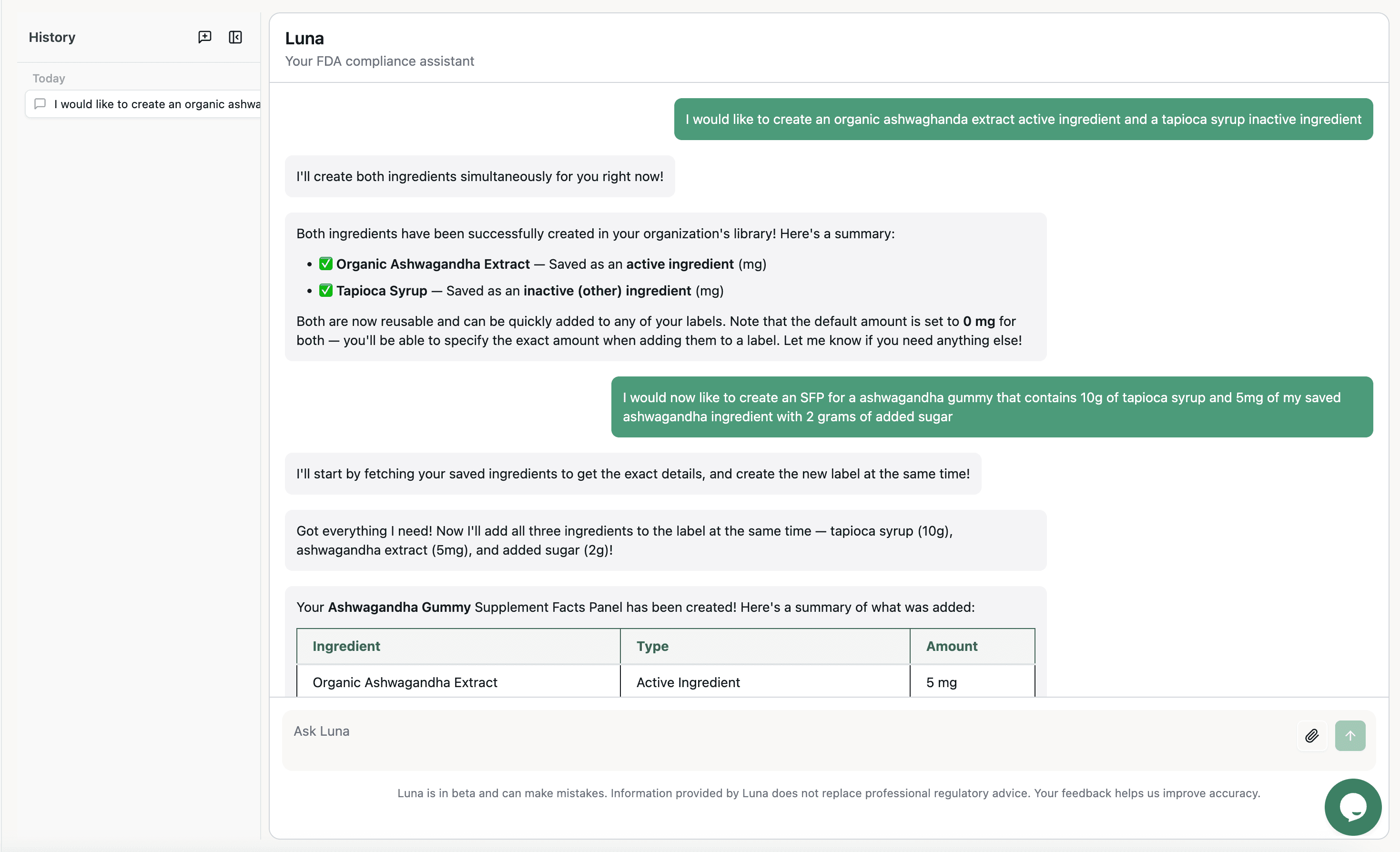Start a new chat in History
The height and width of the screenshot is (852, 1400).
[x=204, y=38]
